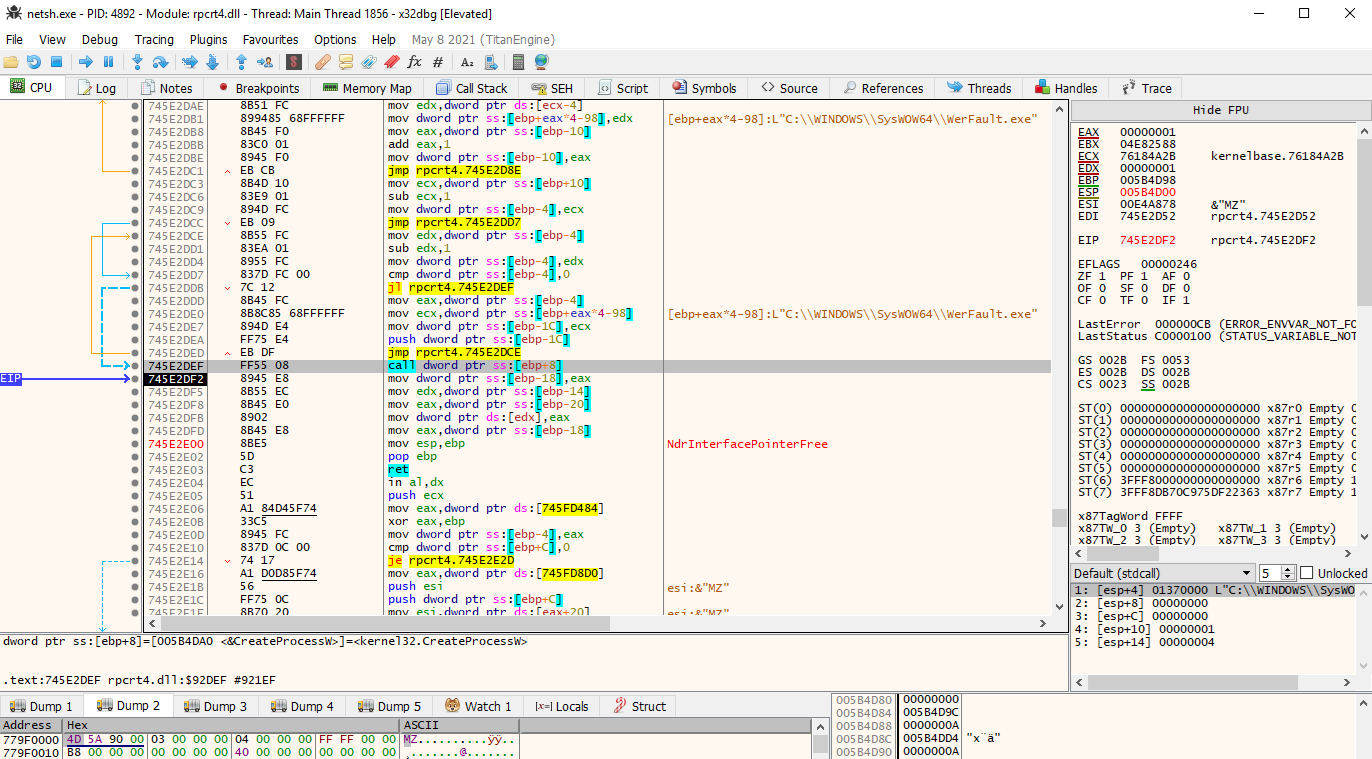
Task: Switch to the Call Stack tab
Action: 471,88
